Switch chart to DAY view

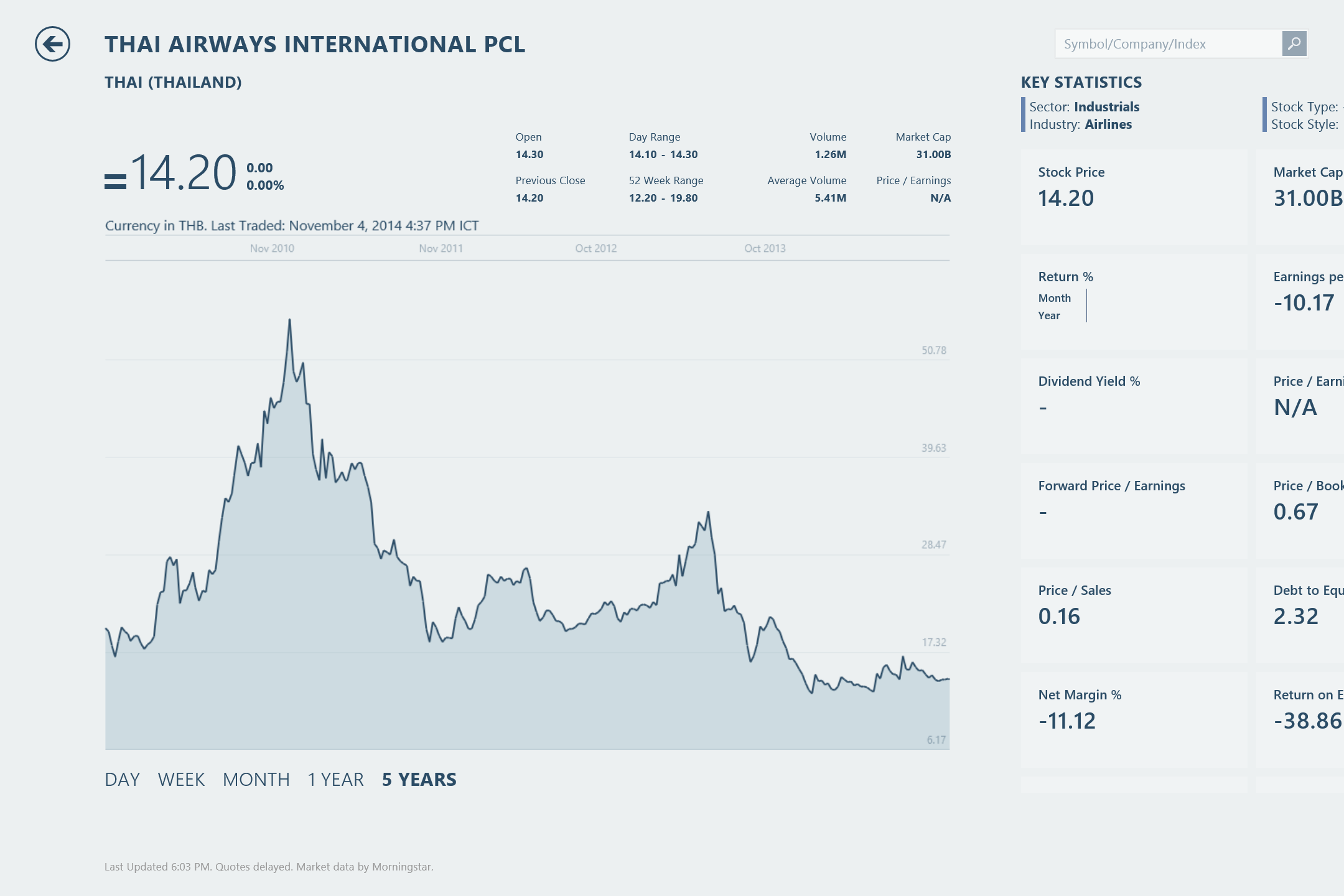click(122, 779)
